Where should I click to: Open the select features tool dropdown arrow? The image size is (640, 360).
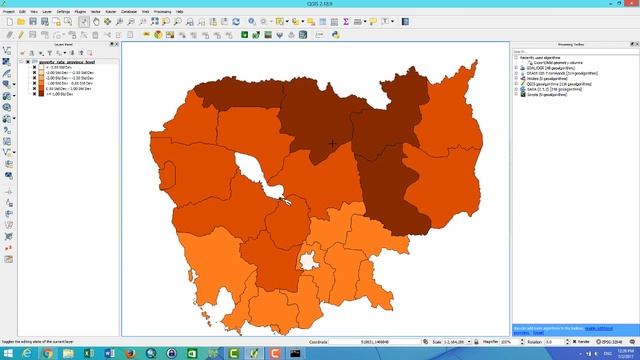[287, 22]
